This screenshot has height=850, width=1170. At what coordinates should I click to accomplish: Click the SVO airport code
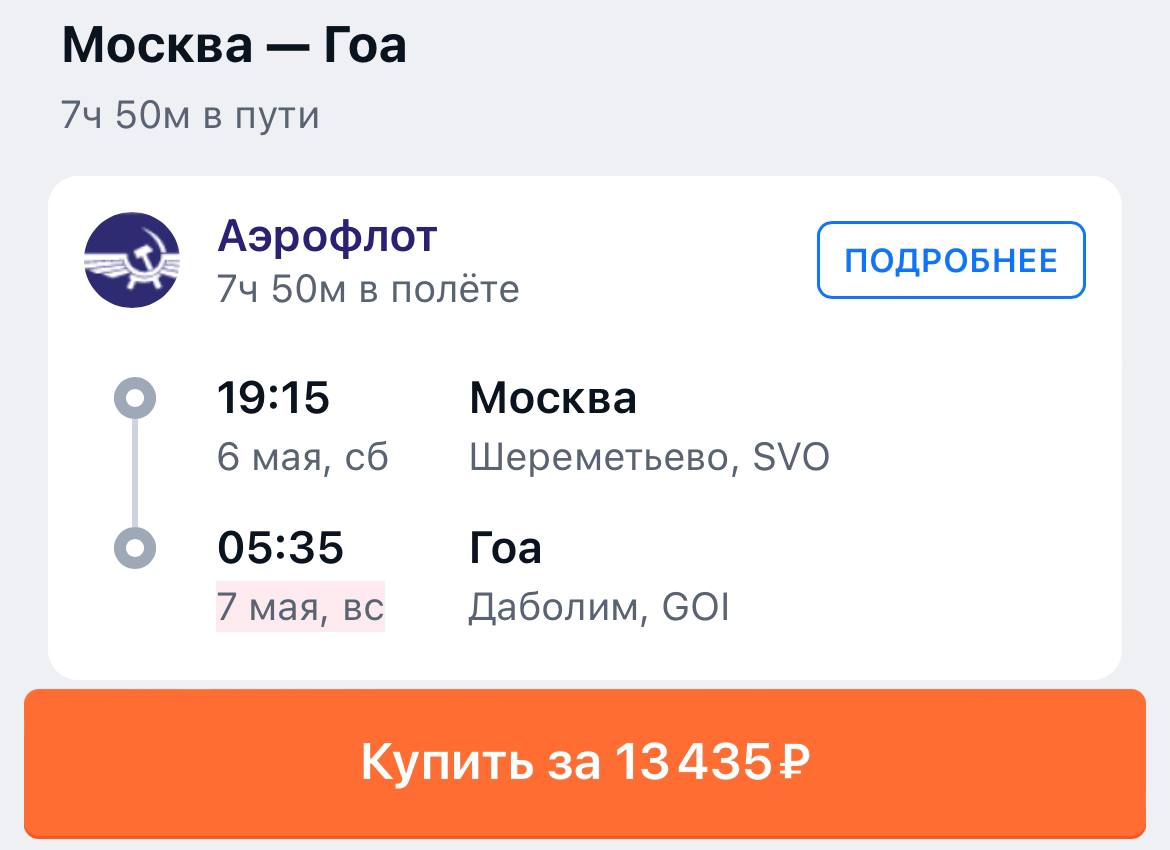(791, 458)
